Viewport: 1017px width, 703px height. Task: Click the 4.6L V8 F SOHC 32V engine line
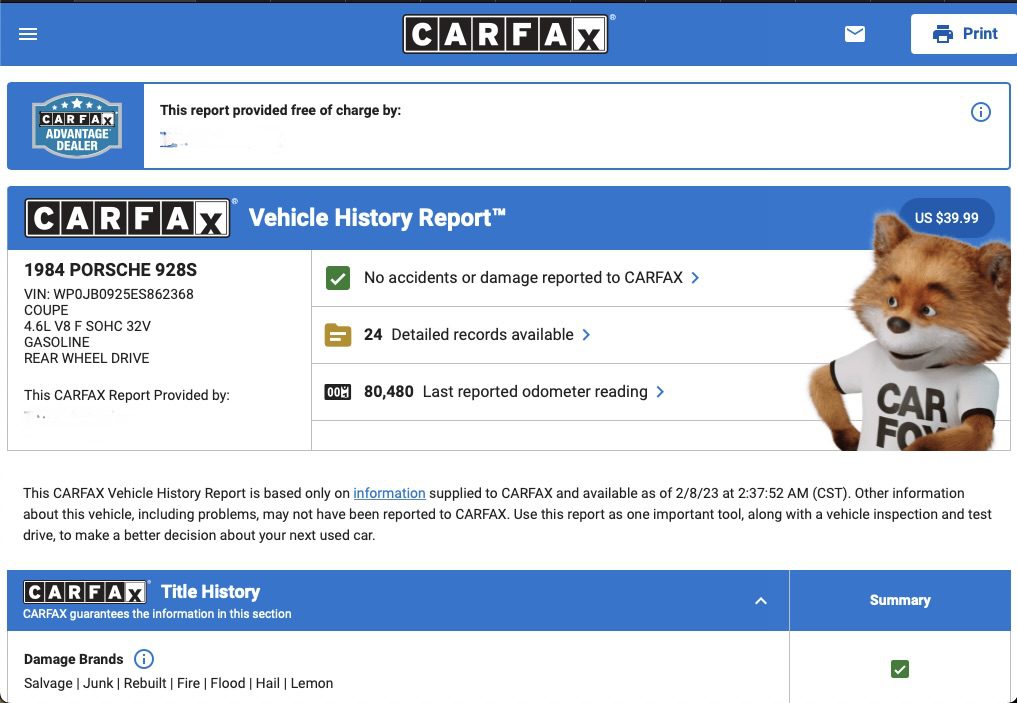click(88, 326)
